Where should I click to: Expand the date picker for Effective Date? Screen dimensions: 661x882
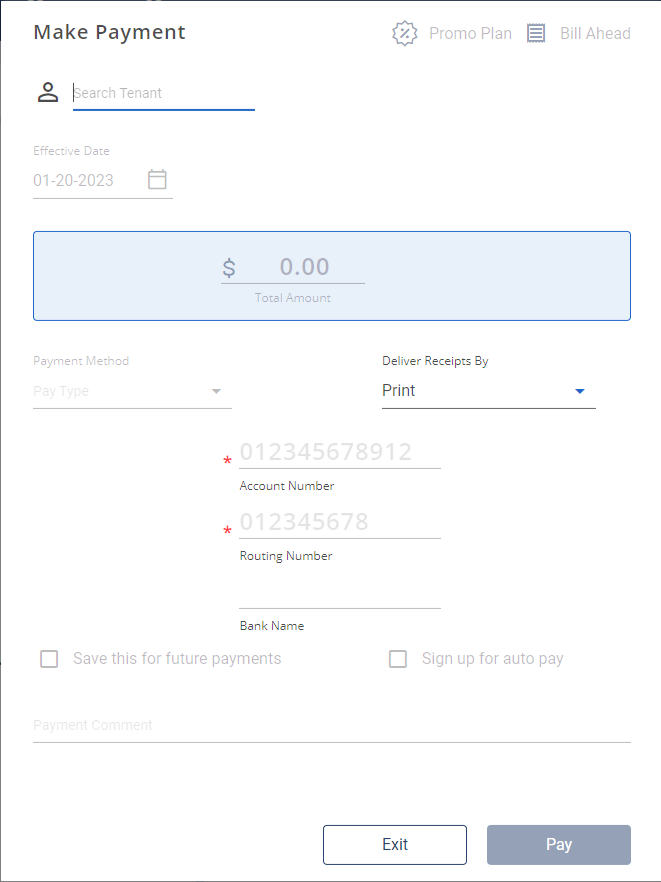(x=157, y=180)
